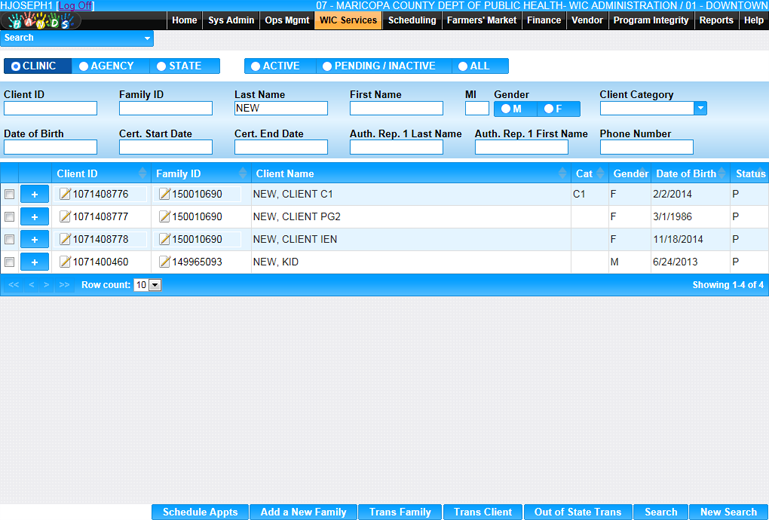Sort table using Family ID sort arrows
769x520 pixels.
(242, 174)
